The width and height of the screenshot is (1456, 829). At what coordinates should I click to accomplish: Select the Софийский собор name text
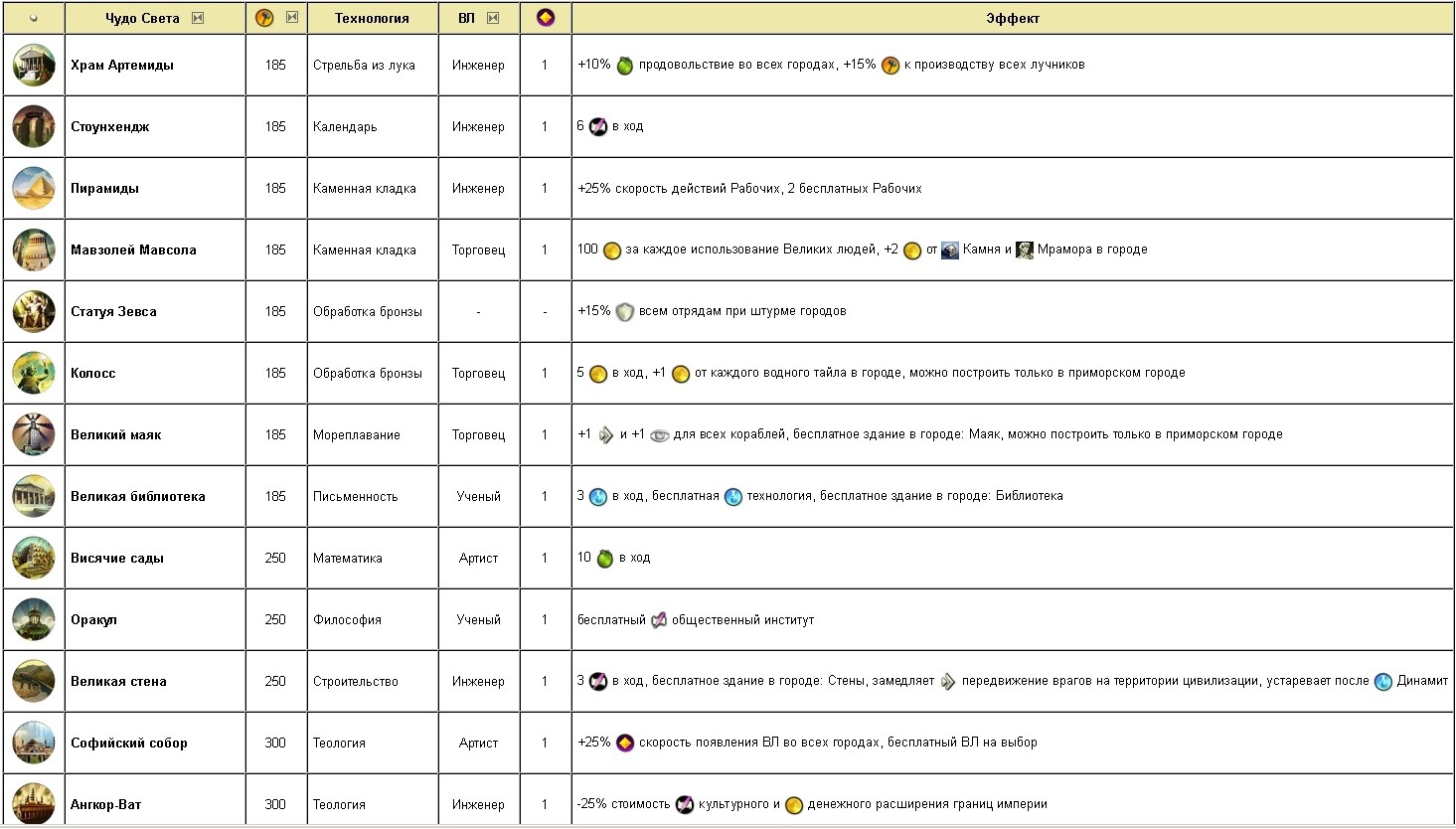click(129, 744)
